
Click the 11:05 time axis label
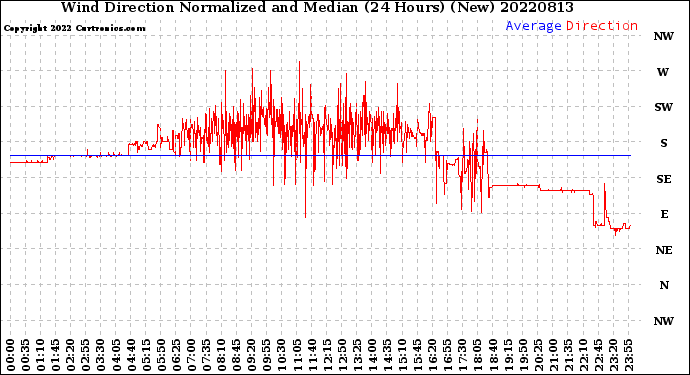click(x=296, y=355)
